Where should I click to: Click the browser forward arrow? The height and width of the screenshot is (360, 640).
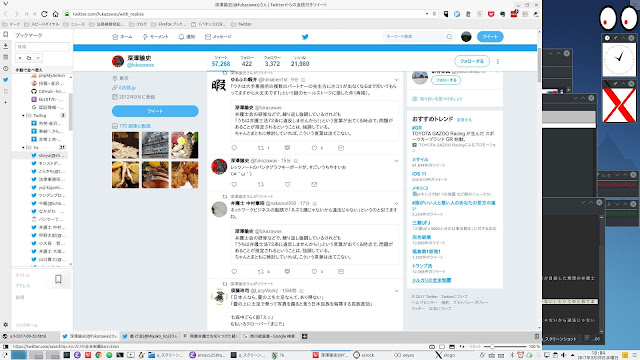click(16, 14)
